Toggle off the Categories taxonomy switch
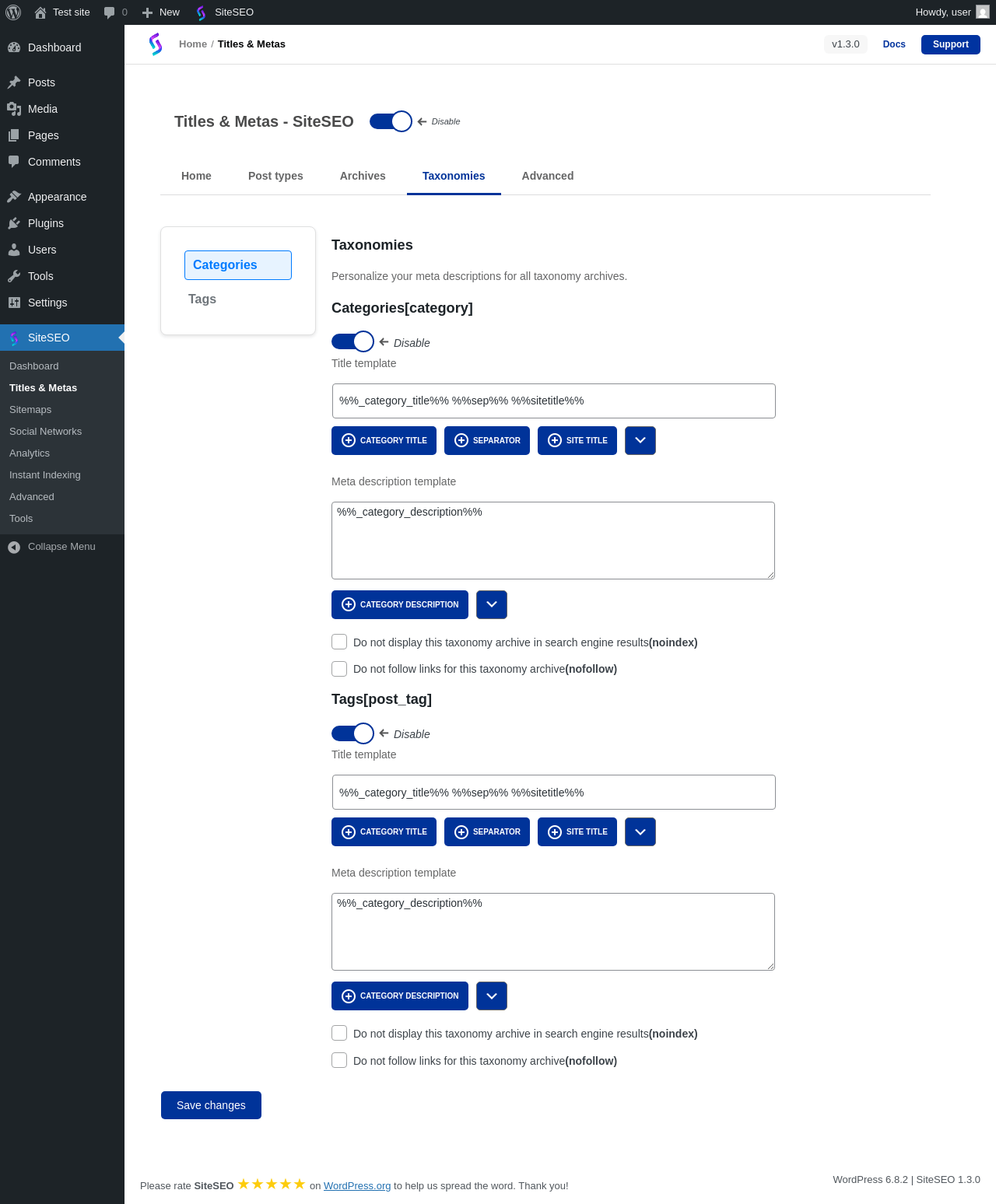 [x=352, y=341]
